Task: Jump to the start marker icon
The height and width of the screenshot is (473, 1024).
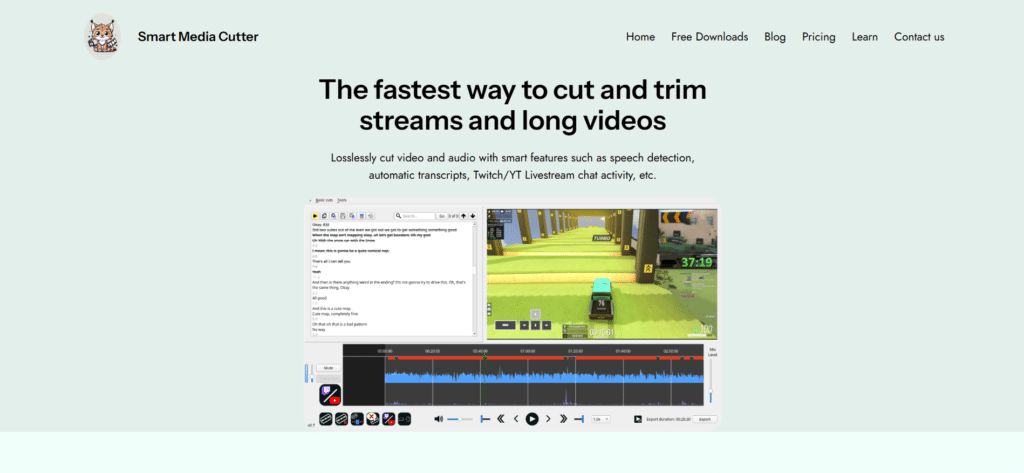Action: (485, 419)
